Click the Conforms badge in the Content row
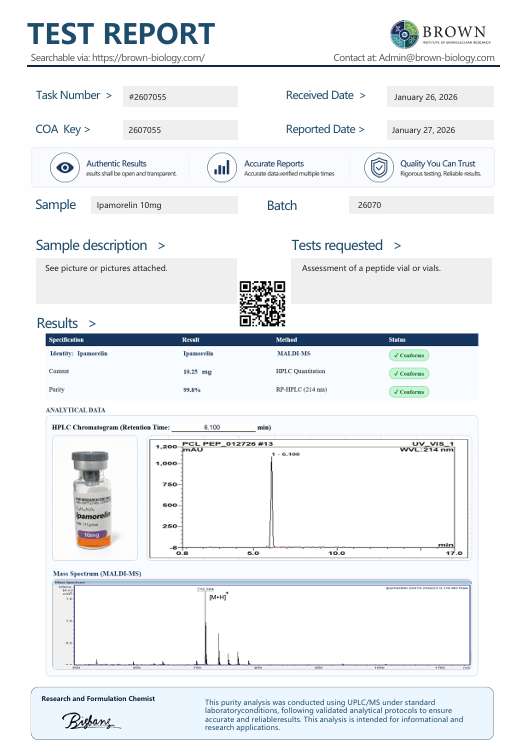Screen dimensions: 524x743 click(x=409, y=373)
